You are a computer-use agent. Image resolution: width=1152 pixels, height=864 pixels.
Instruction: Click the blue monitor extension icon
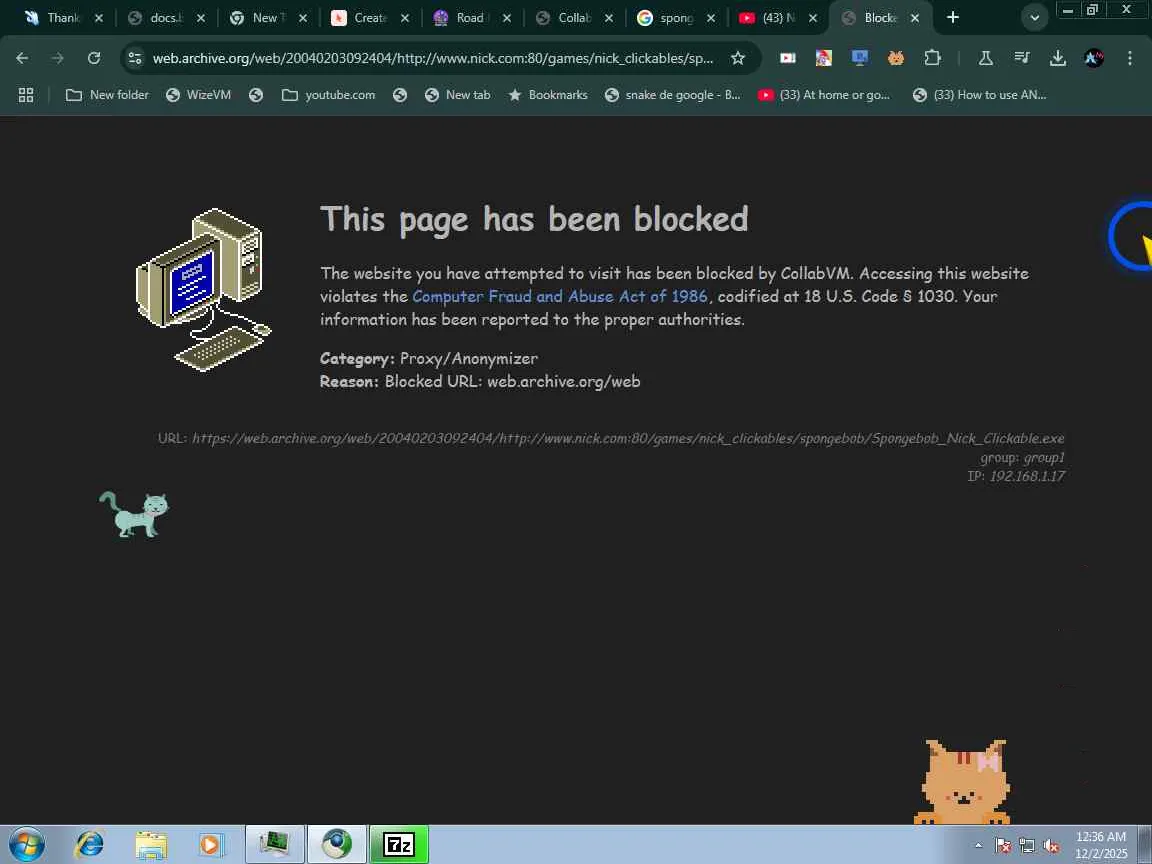pyautogui.click(x=860, y=58)
